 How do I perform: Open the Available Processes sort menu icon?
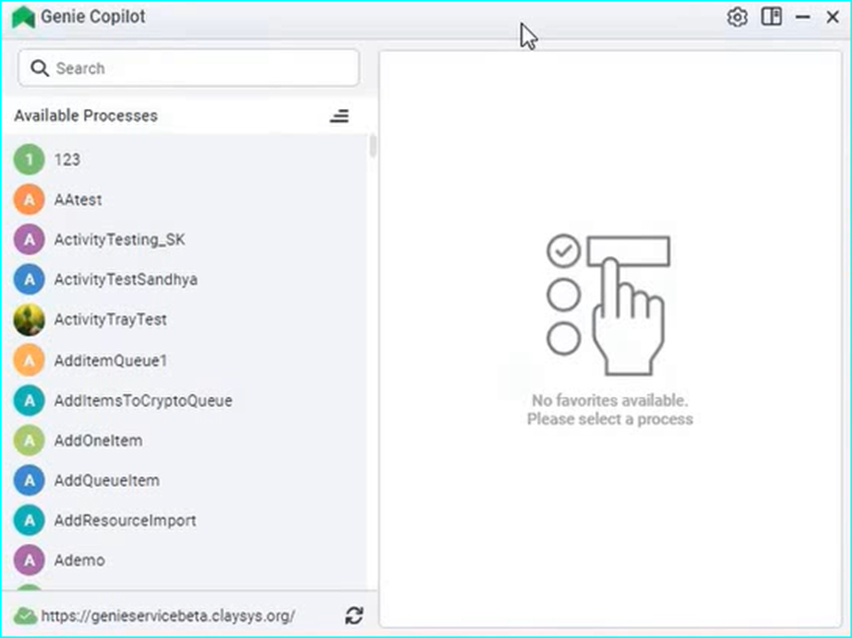(340, 116)
